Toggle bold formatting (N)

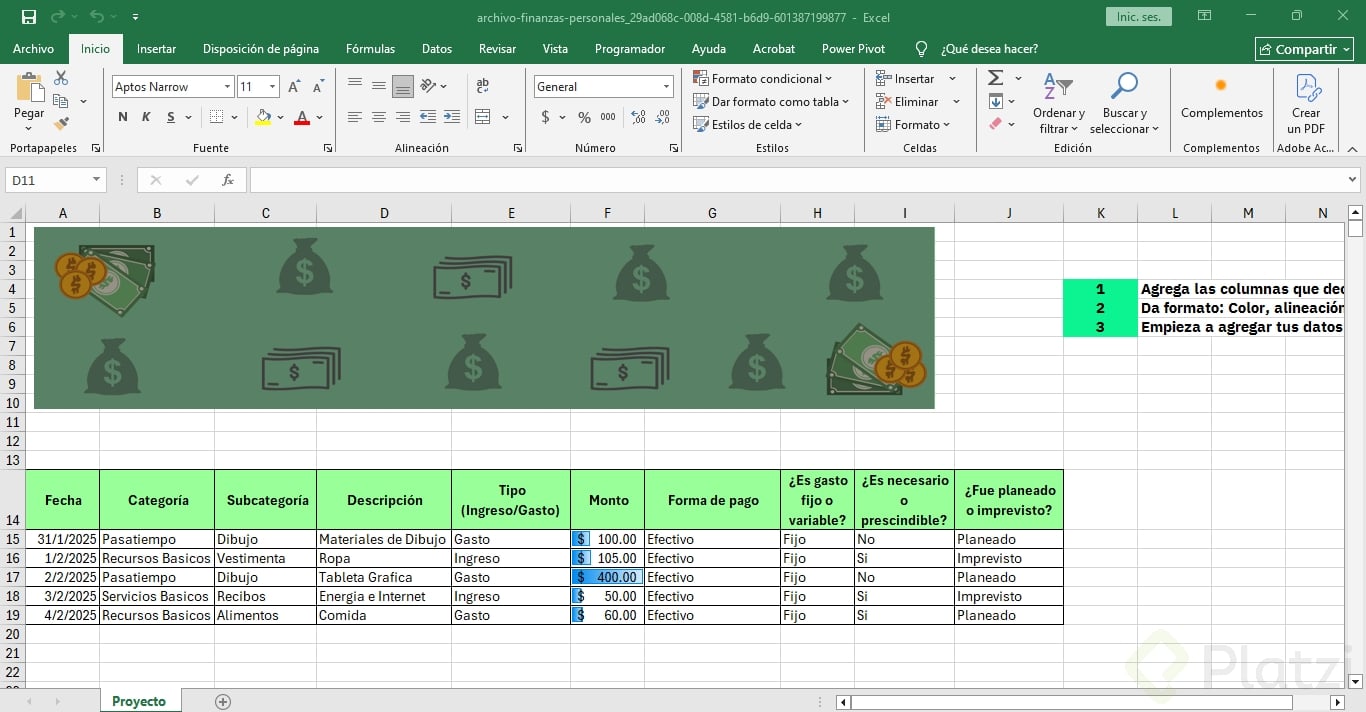click(123, 118)
